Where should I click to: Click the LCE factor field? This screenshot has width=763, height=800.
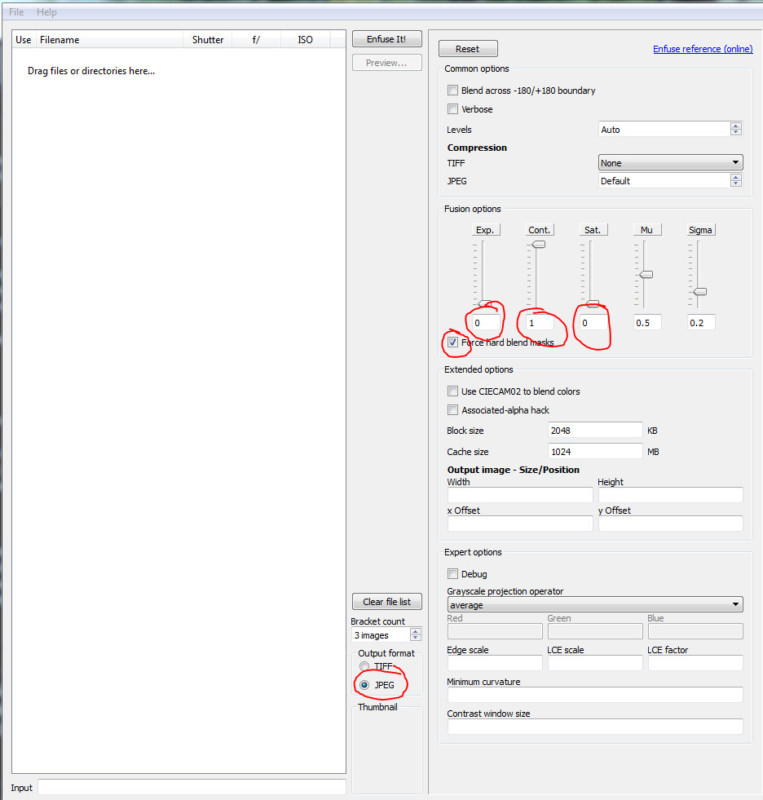[695, 663]
